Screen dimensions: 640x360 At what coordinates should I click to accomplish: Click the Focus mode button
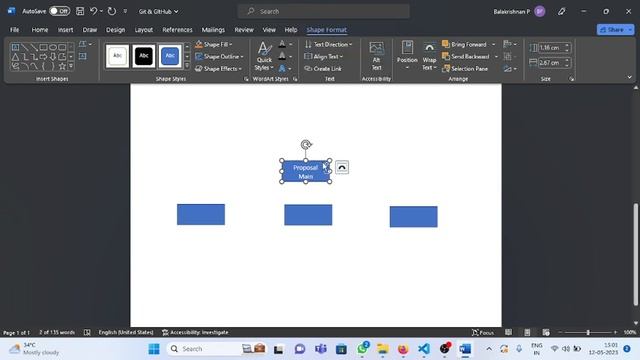483,332
